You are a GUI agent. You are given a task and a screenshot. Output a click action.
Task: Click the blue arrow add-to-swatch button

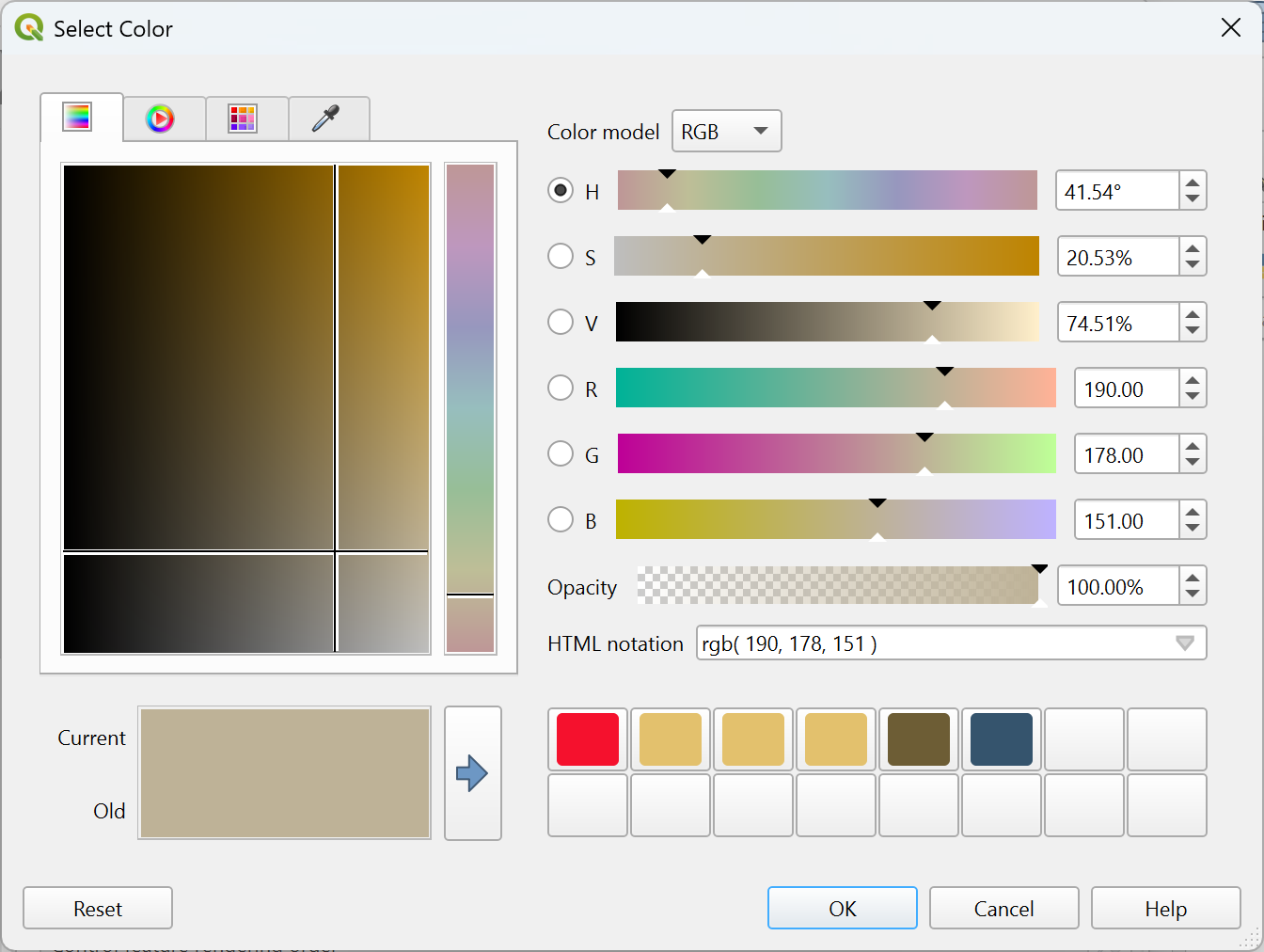(472, 773)
